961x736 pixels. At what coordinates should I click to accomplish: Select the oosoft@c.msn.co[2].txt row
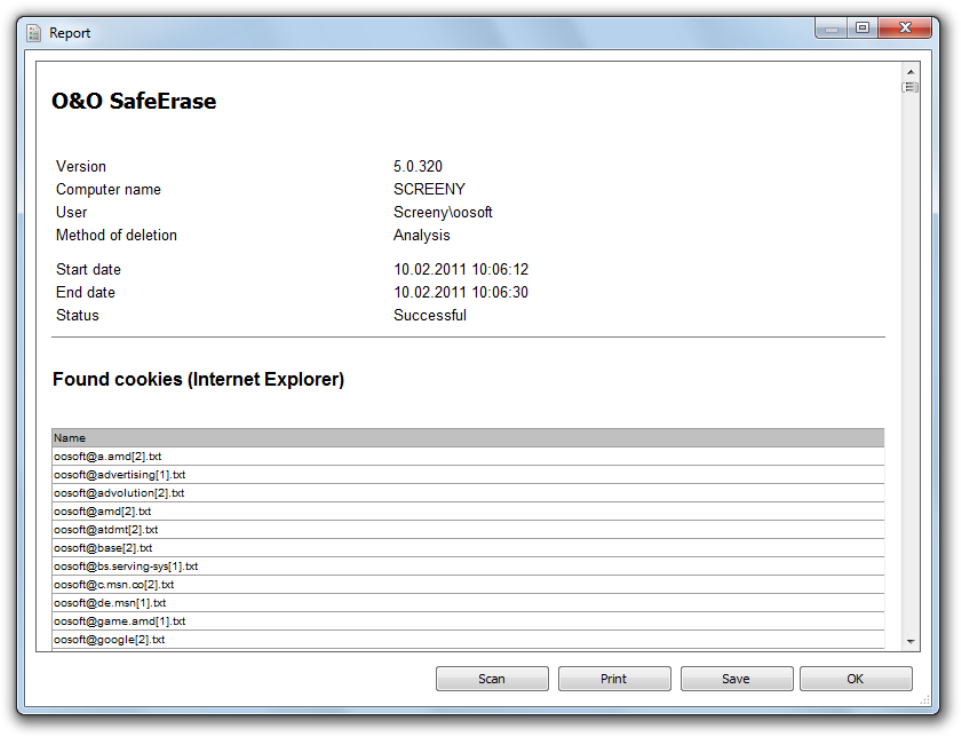(468, 585)
